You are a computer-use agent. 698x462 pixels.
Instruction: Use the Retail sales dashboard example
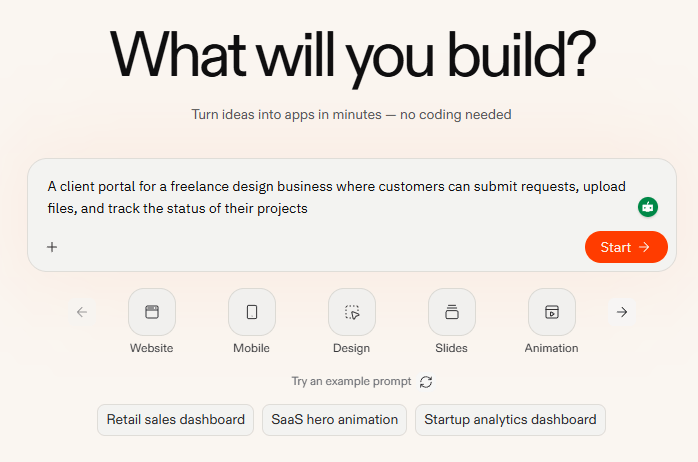click(176, 420)
